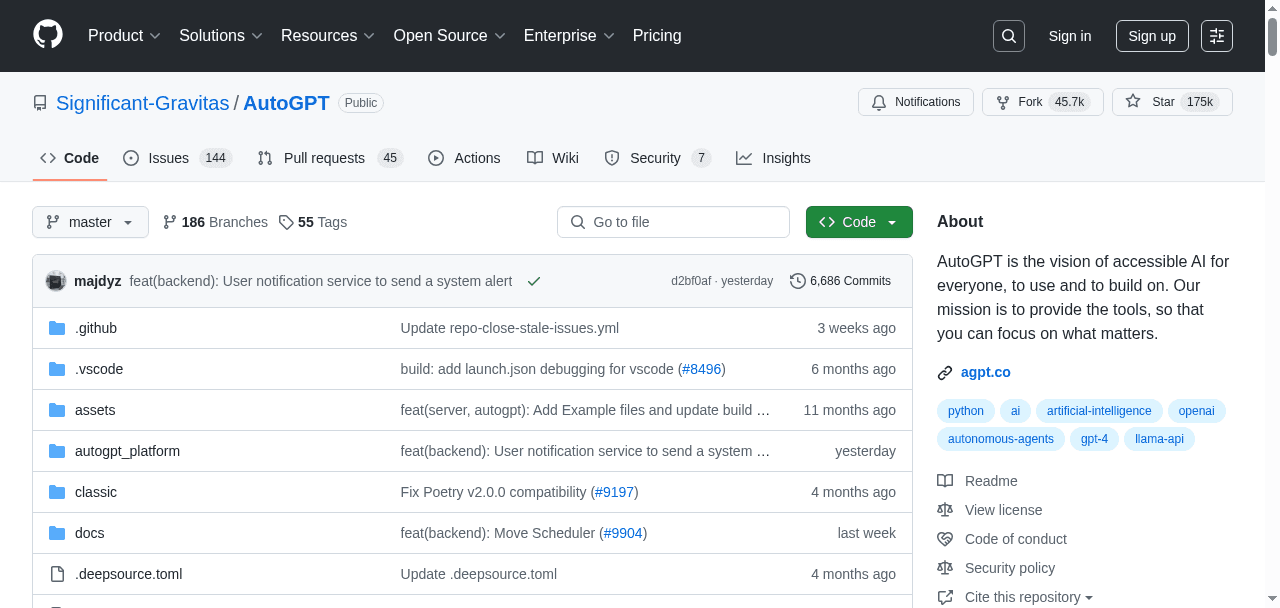Viewport: 1280px width, 608px height.
Task: Open the Significant-Gravitas owner link
Action: [143, 103]
